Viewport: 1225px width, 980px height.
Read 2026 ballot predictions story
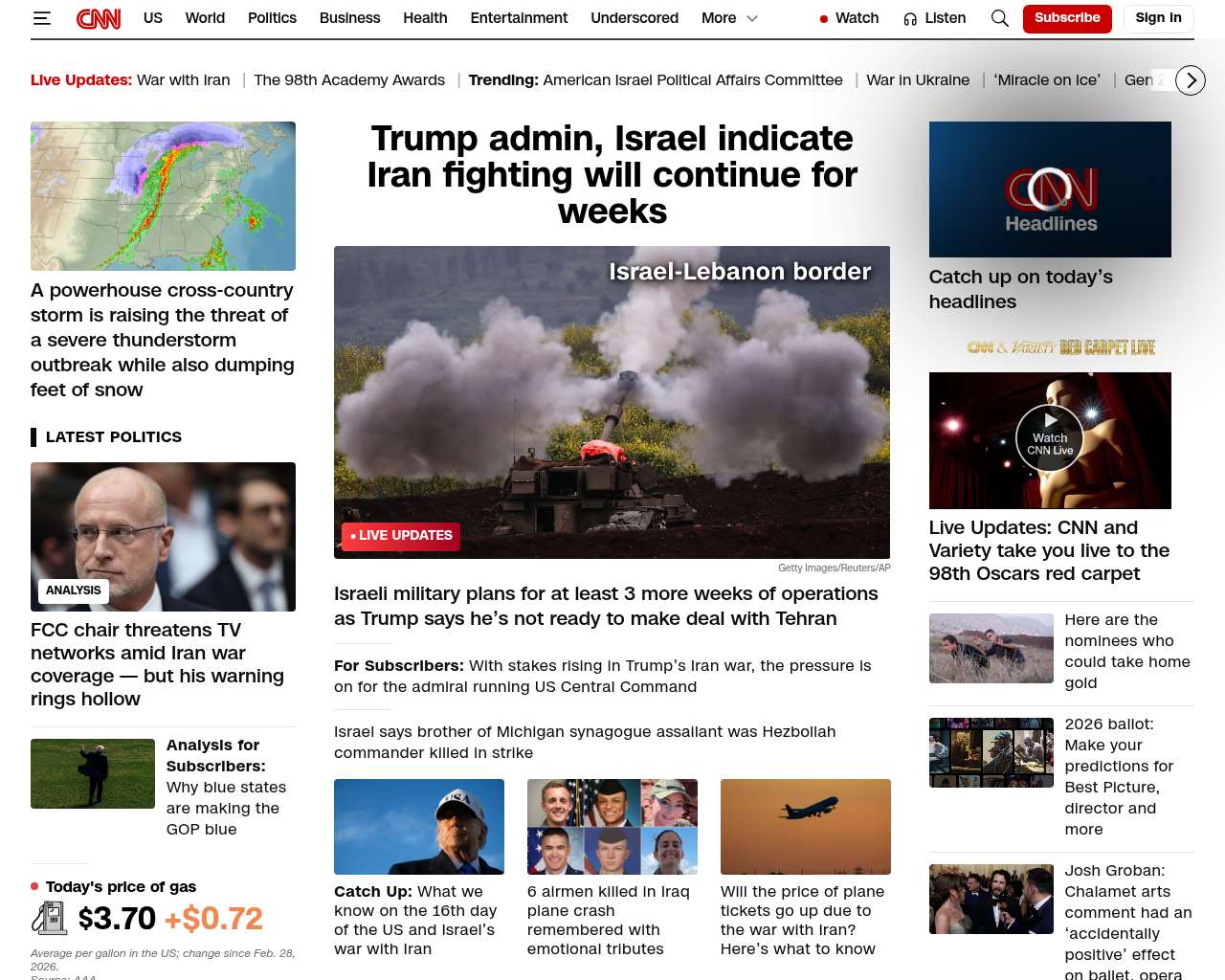tap(1120, 776)
